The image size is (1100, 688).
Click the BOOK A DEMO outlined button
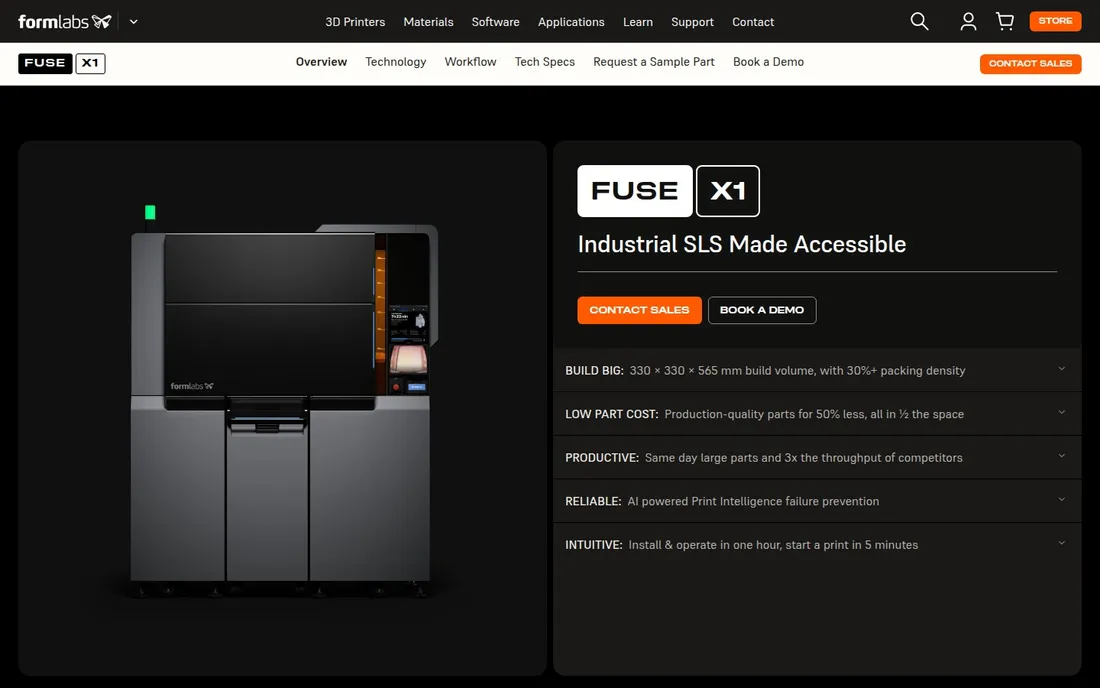(762, 310)
